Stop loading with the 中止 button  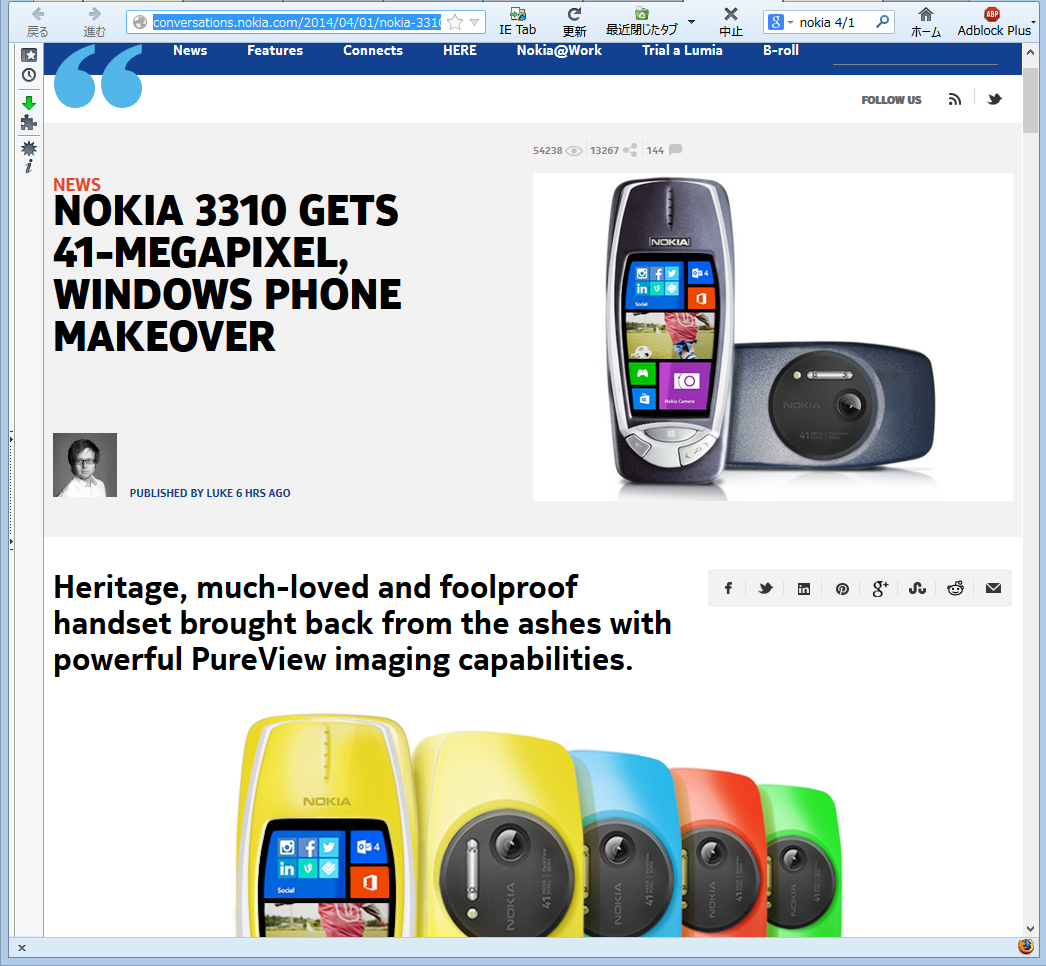[x=730, y=22]
